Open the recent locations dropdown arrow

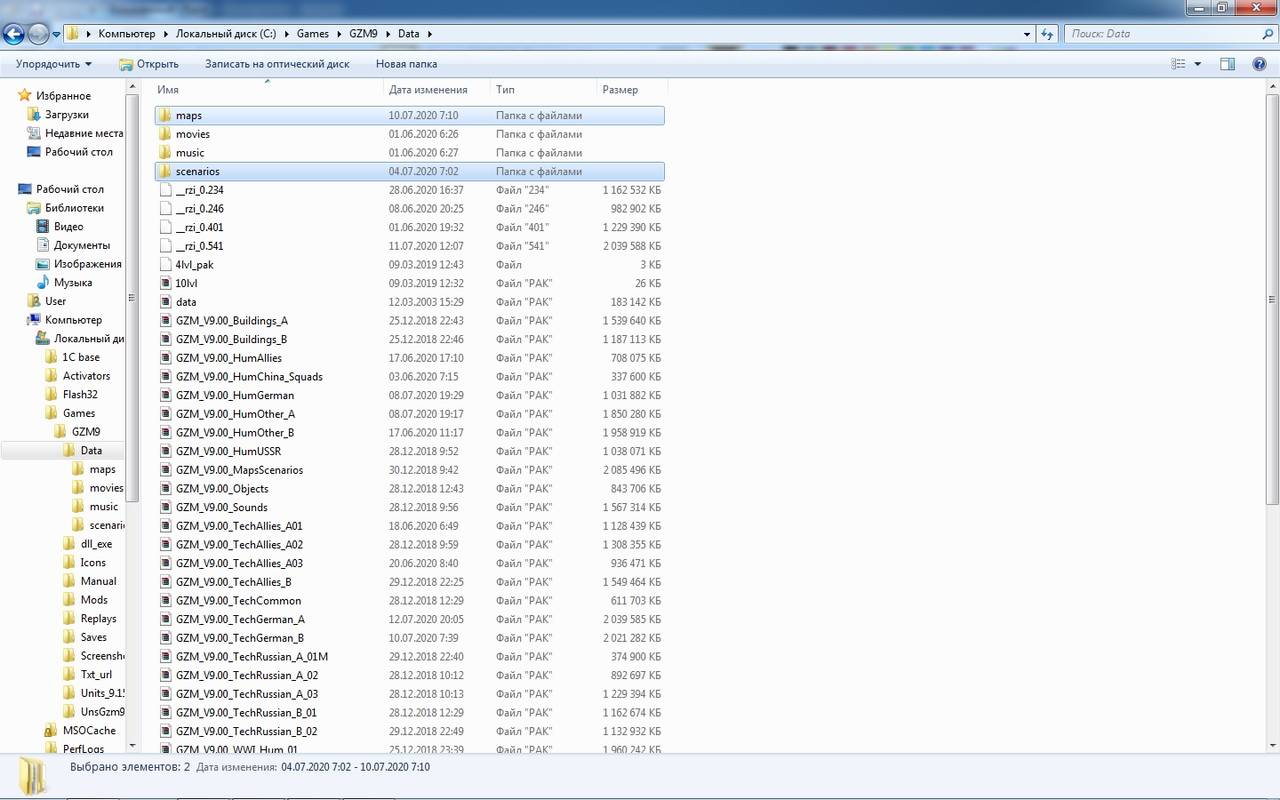point(56,34)
